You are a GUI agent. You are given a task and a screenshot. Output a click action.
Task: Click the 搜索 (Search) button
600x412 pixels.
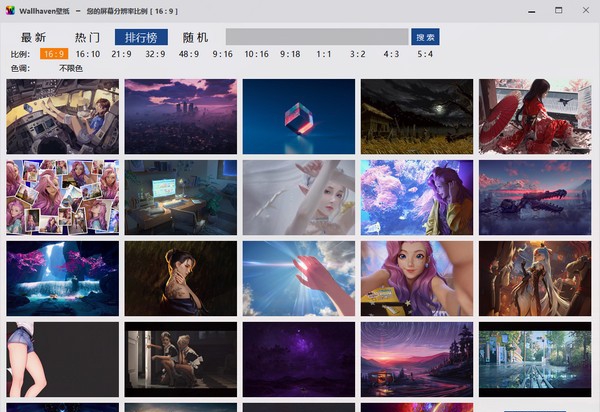[425, 37]
